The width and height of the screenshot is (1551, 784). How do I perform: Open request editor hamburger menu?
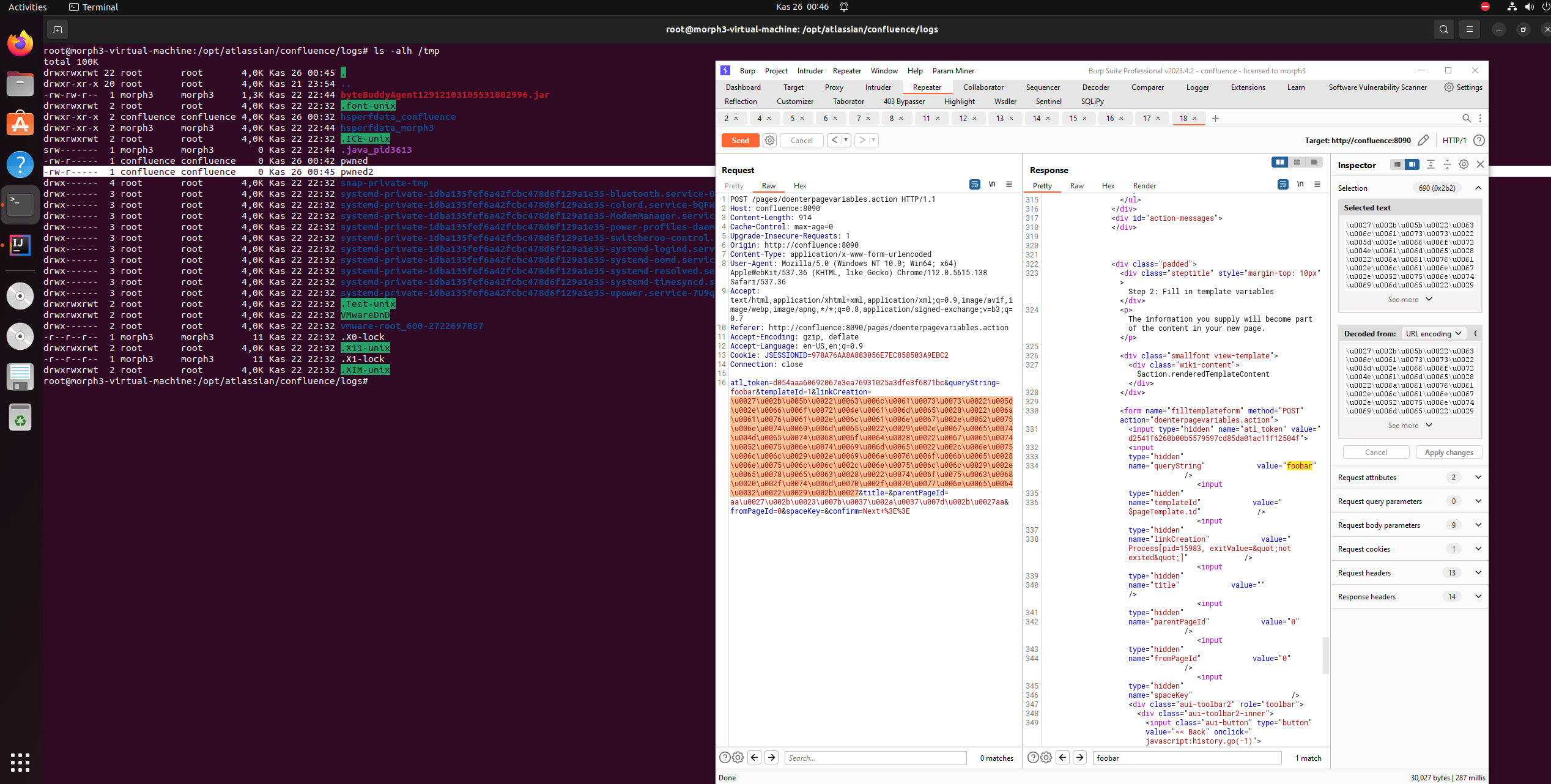[1009, 185]
